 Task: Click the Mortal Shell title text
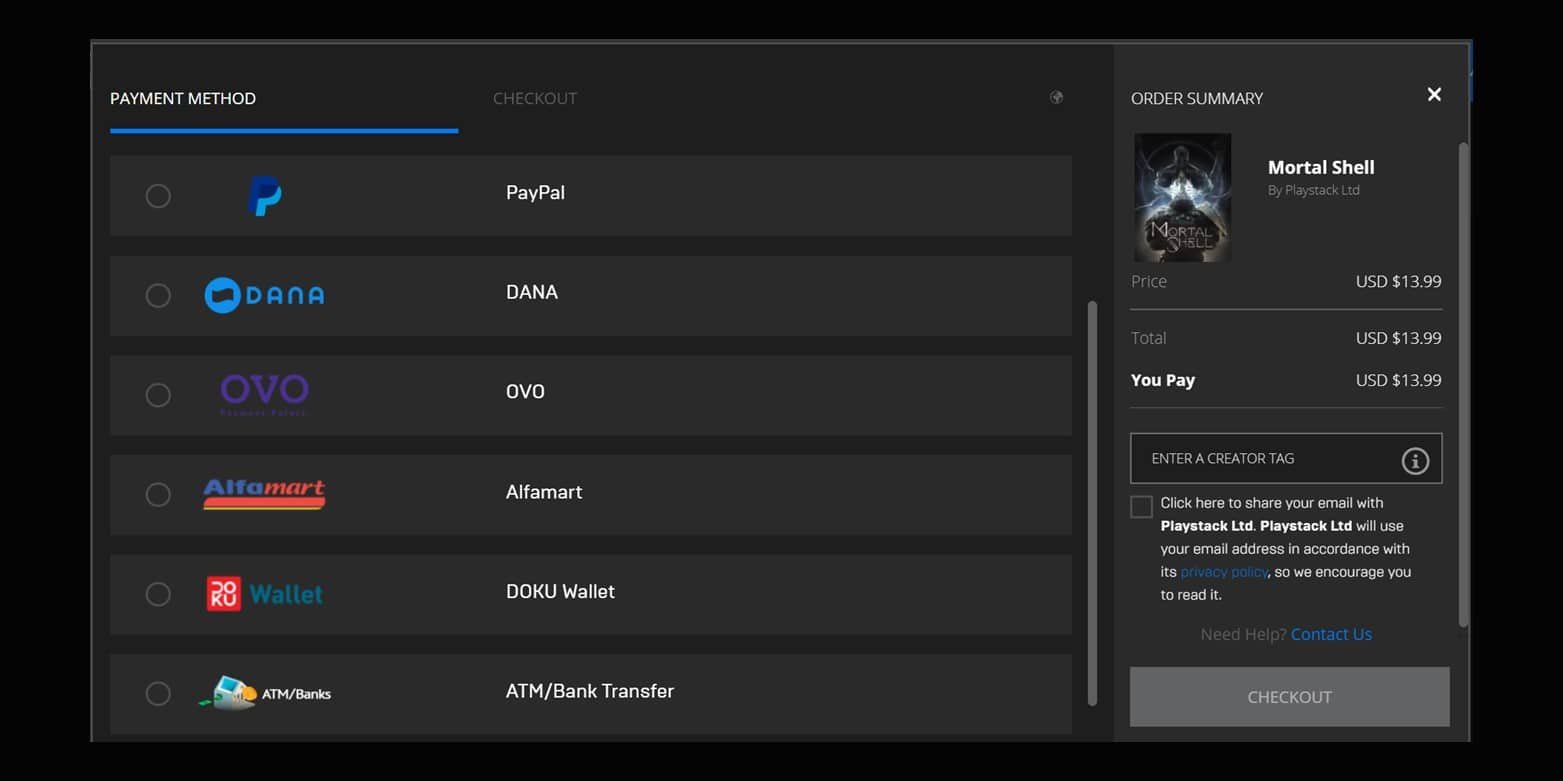pos(1321,167)
